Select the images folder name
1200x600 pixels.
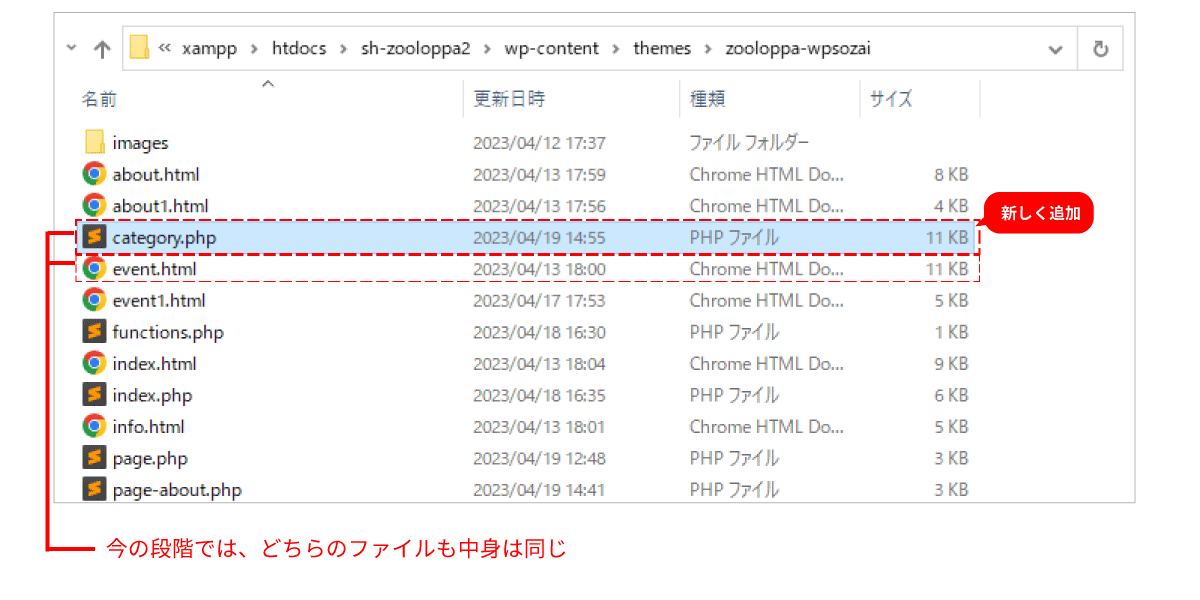[x=140, y=143]
